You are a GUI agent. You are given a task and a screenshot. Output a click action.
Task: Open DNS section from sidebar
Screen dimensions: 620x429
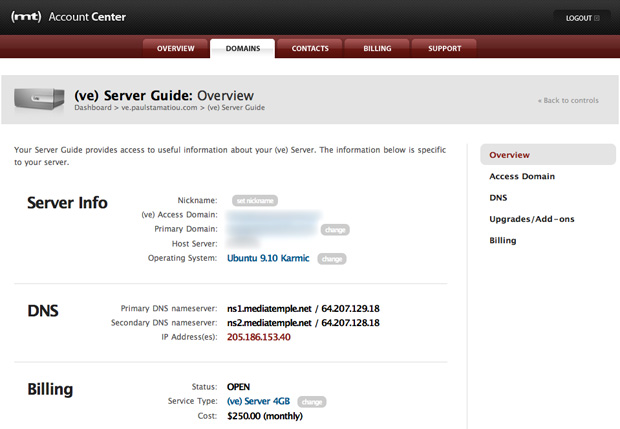[x=498, y=198]
